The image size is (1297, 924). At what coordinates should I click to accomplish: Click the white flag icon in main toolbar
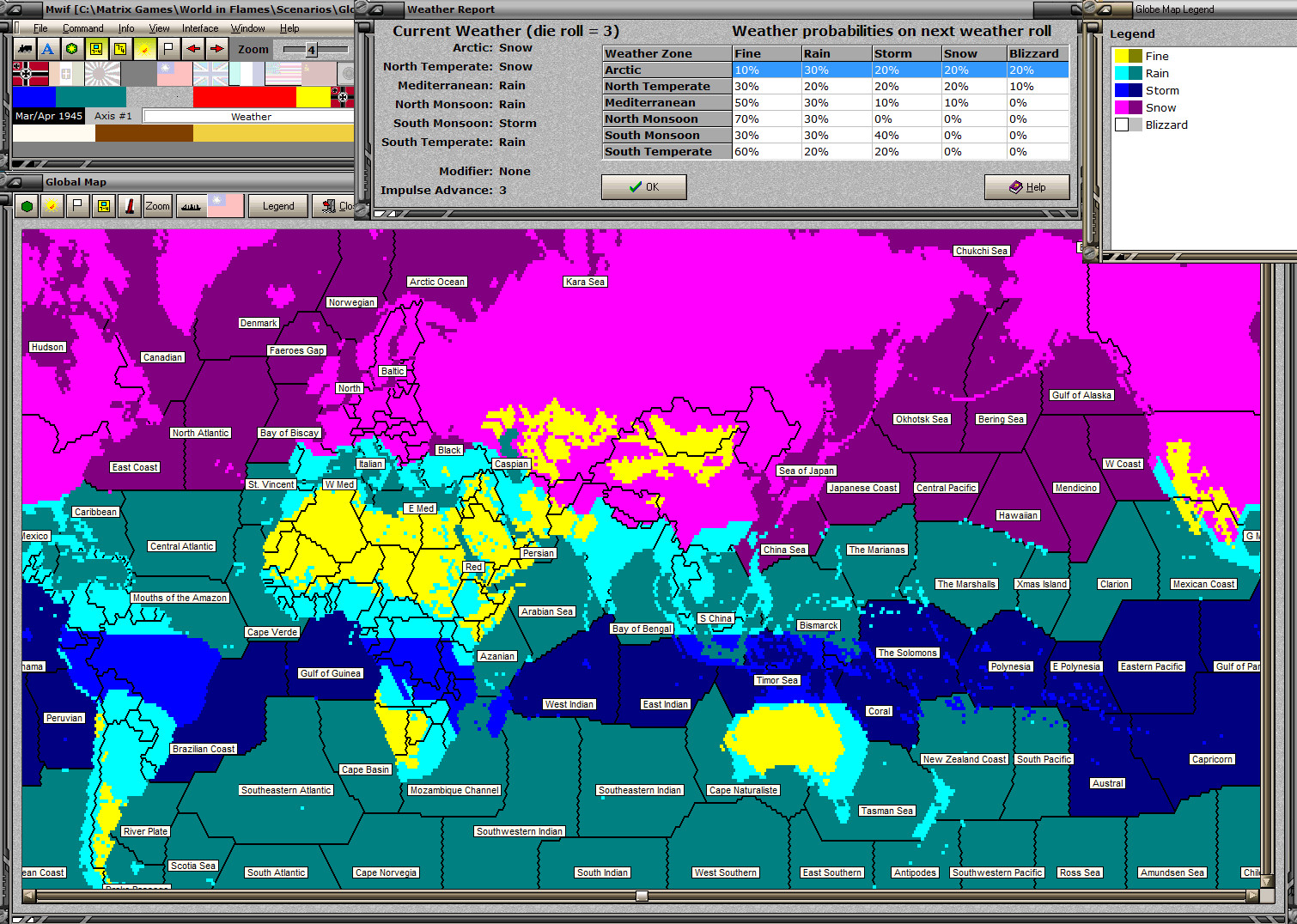[x=168, y=49]
